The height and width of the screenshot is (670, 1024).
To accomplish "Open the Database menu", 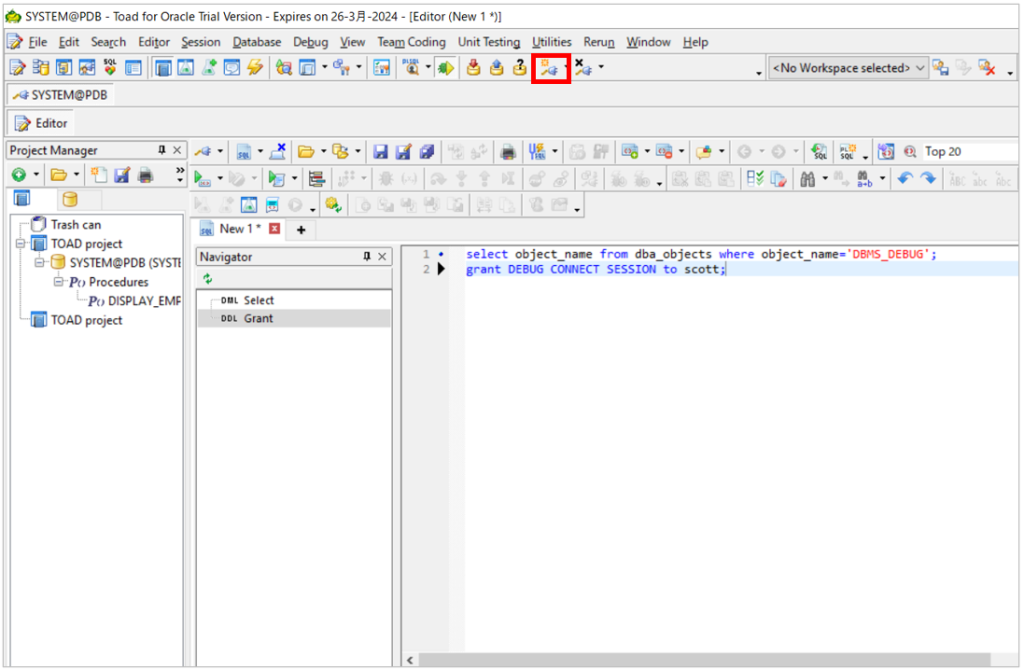I will point(257,42).
